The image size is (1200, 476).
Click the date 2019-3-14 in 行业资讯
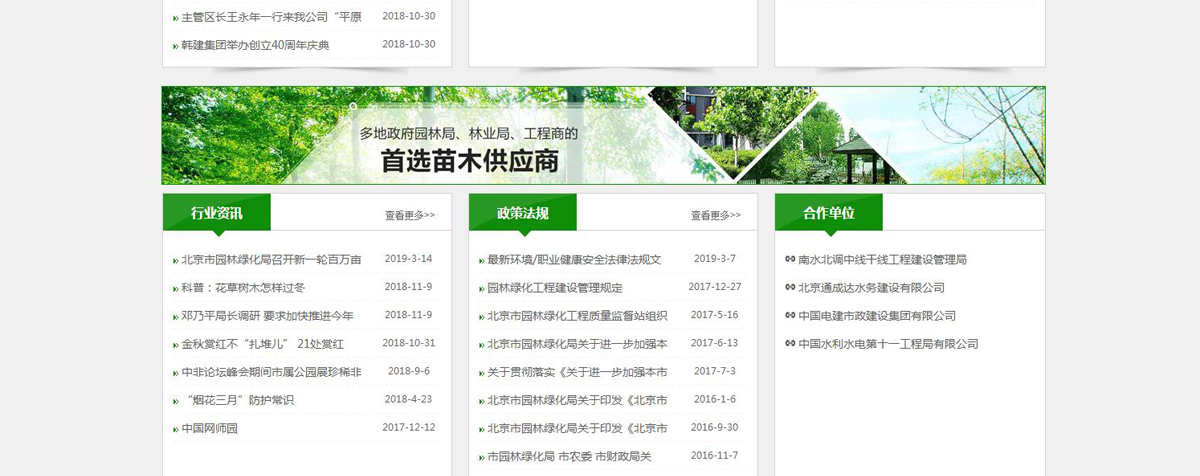(408, 258)
